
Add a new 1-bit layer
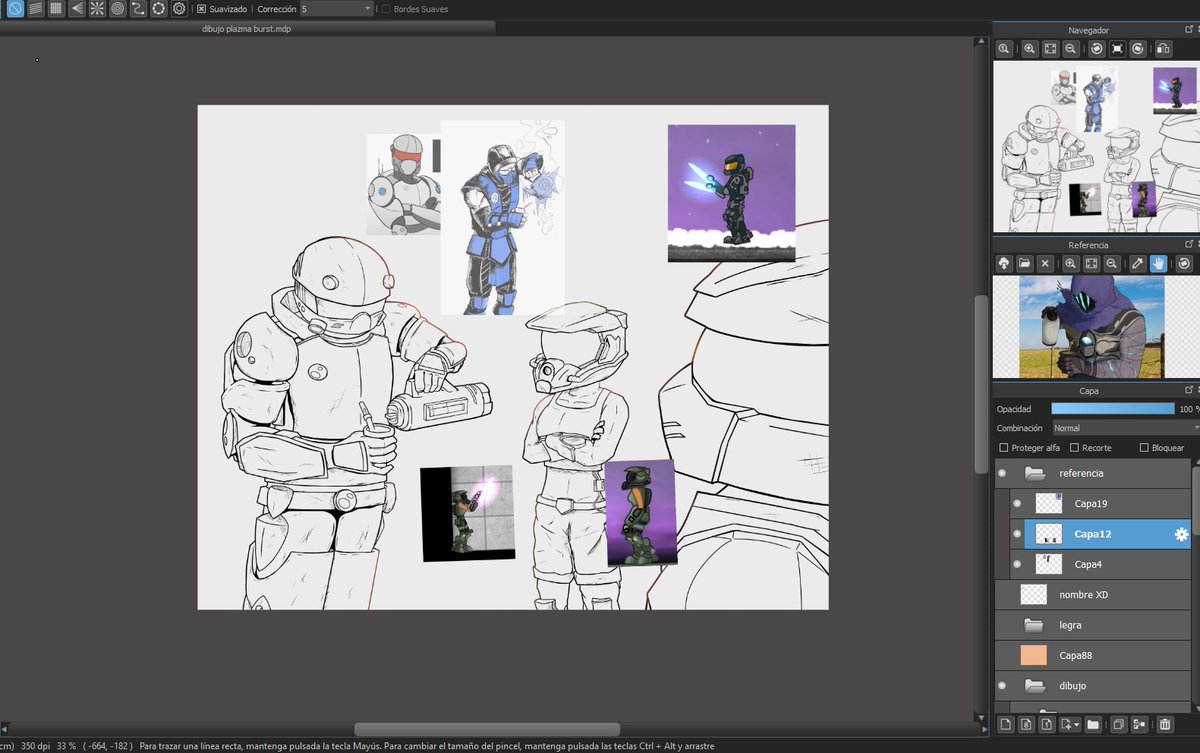click(1046, 724)
